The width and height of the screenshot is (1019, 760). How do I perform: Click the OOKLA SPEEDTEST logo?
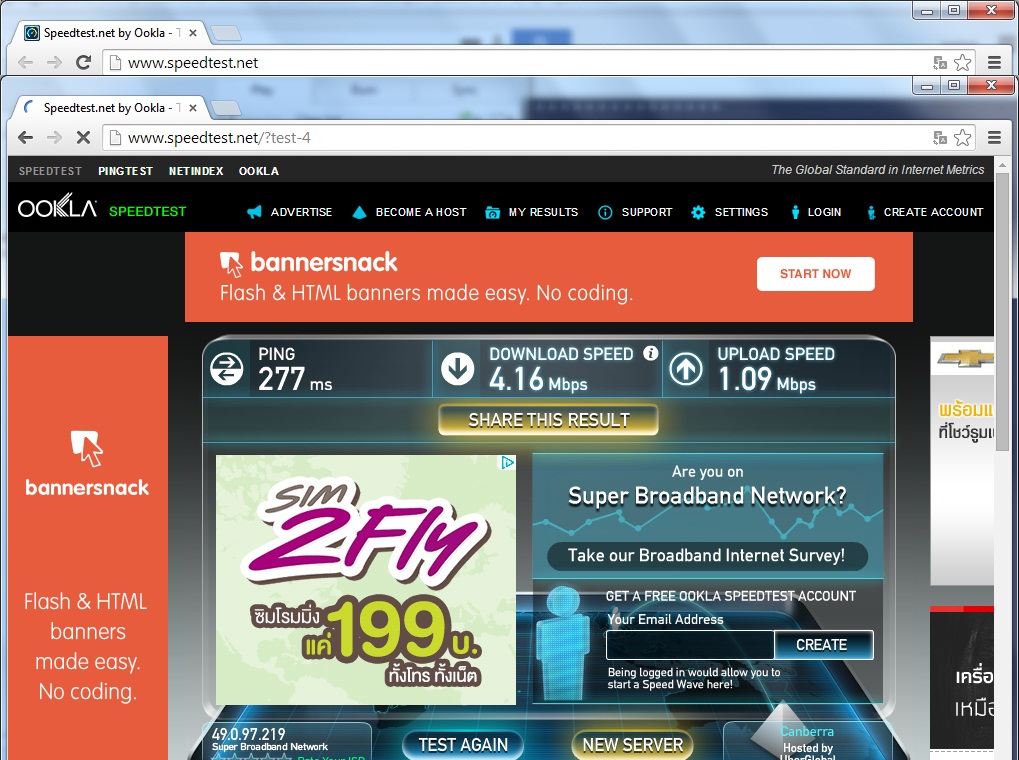[102, 209]
